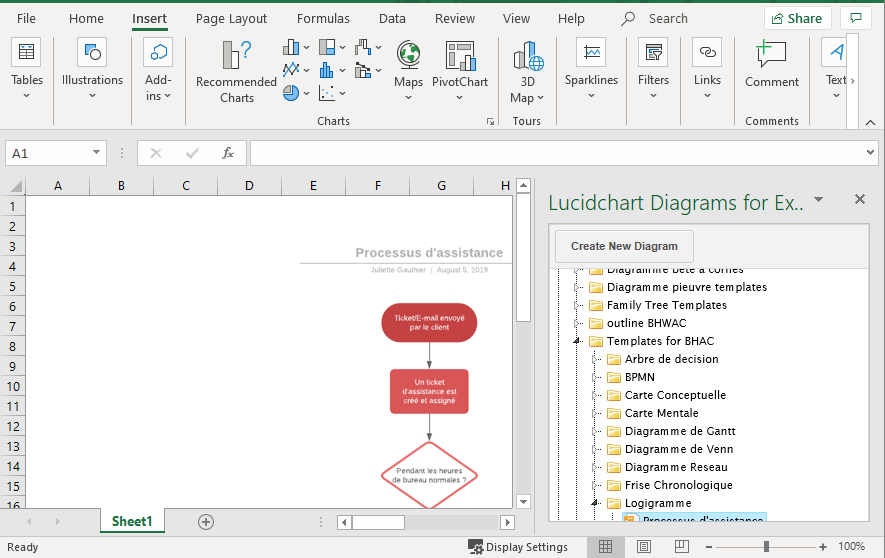Image resolution: width=885 pixels, height=558 pixels.
Task: Open Lucidchart task pane options dropdown
Action: [818, 199]
